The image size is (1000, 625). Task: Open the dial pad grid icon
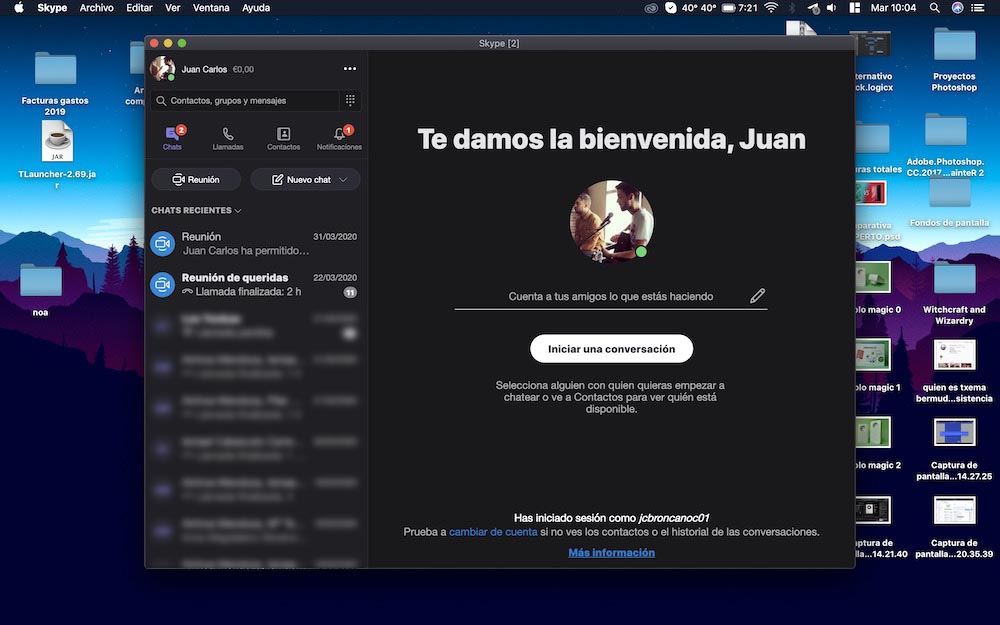350,100
